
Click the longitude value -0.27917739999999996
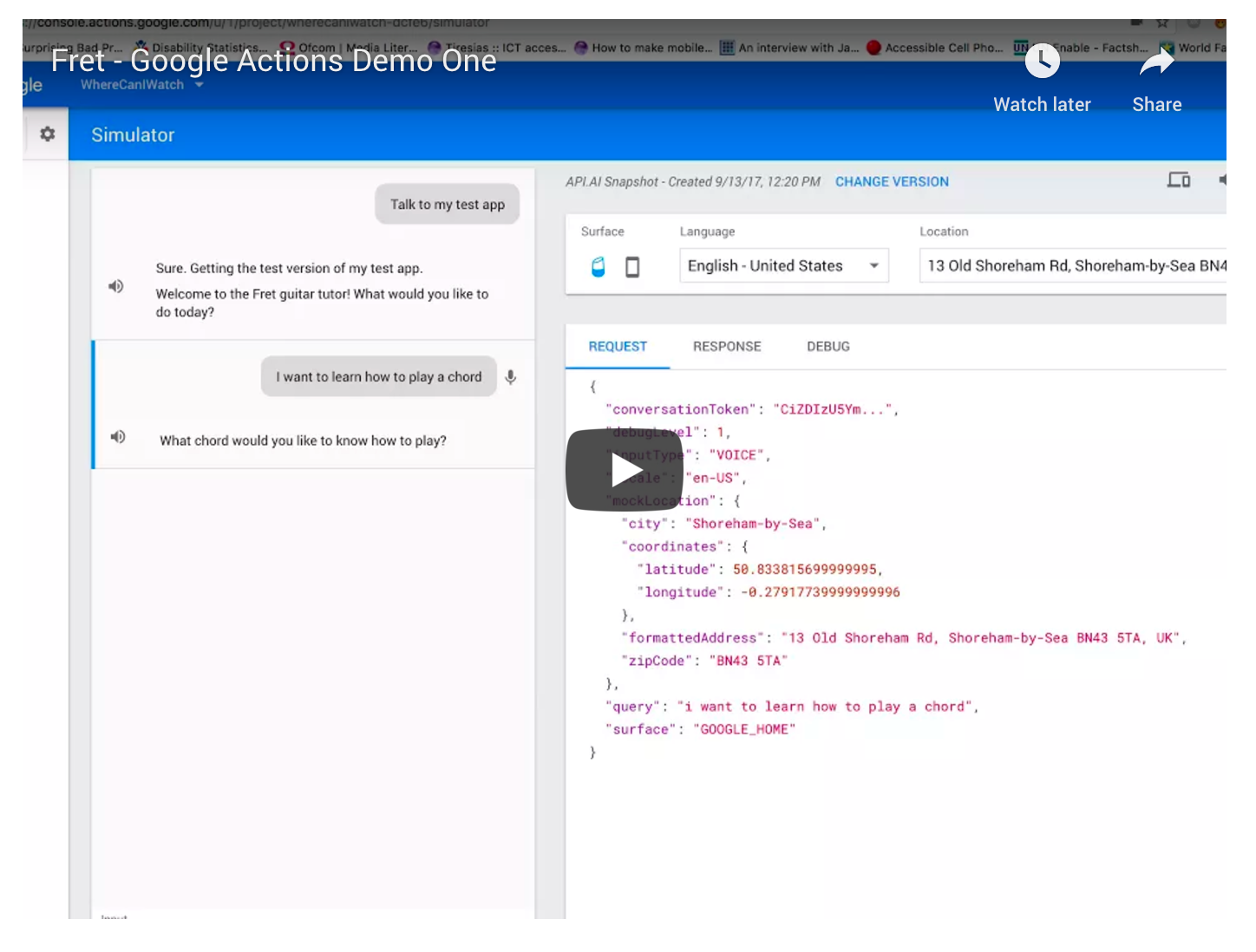click(x=821, y=592)
